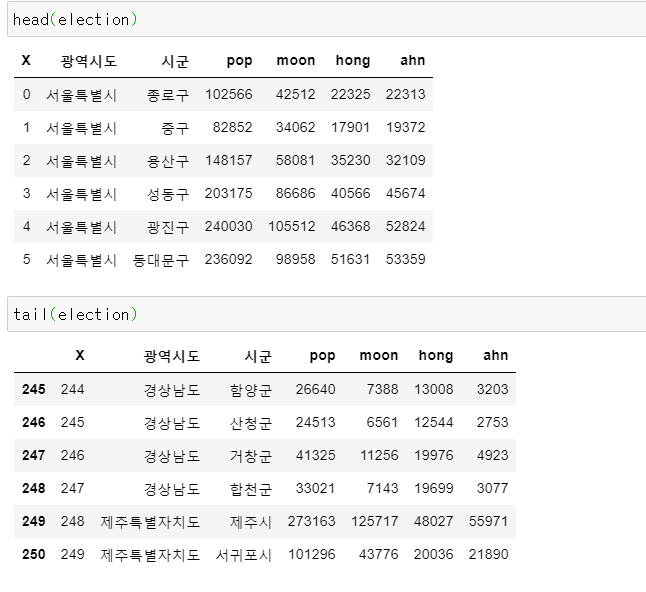Screen dimensions: 646x592
Task: Select the hong column header in head output
Action: [x=353, y=61]
